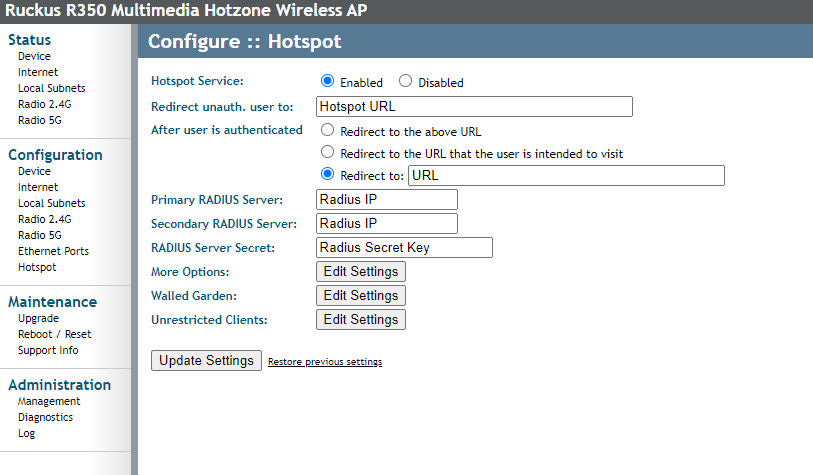
Task: Open Hotspot under Configuration menu
Action: [x=37, y=267]
